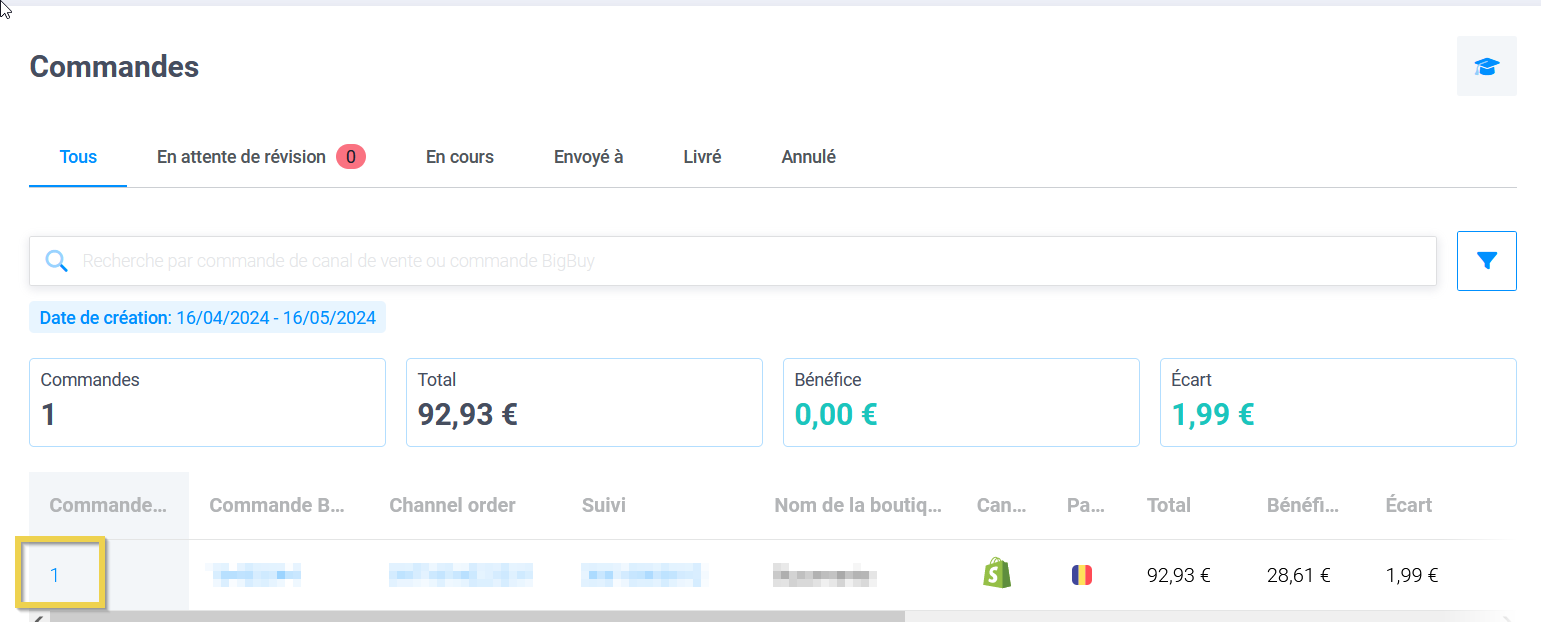Show the Livré orders tab

pyautogui.click(x=702, y=157)
